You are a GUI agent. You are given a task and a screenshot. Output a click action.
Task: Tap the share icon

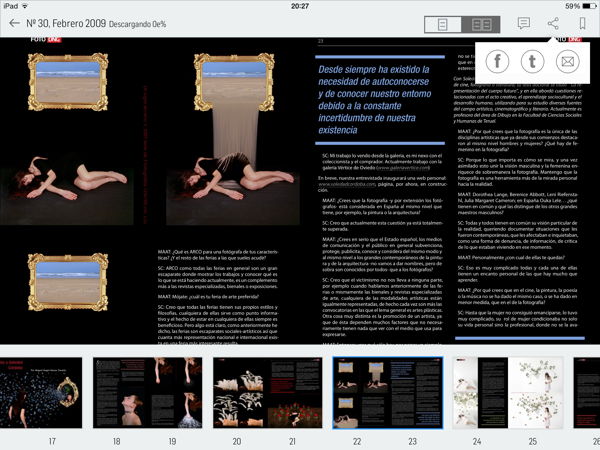pos(553,23)
